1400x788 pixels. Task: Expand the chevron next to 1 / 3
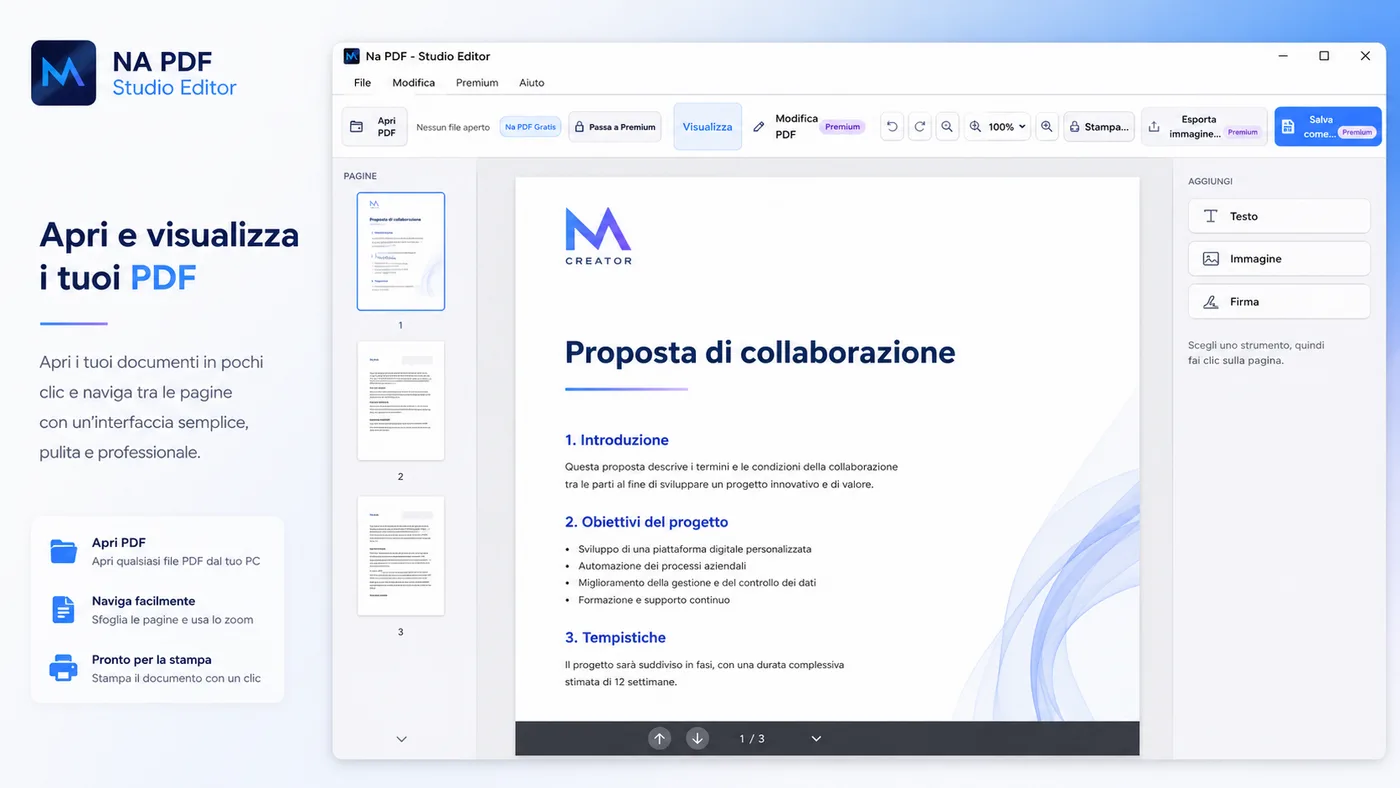coord(816,739)
